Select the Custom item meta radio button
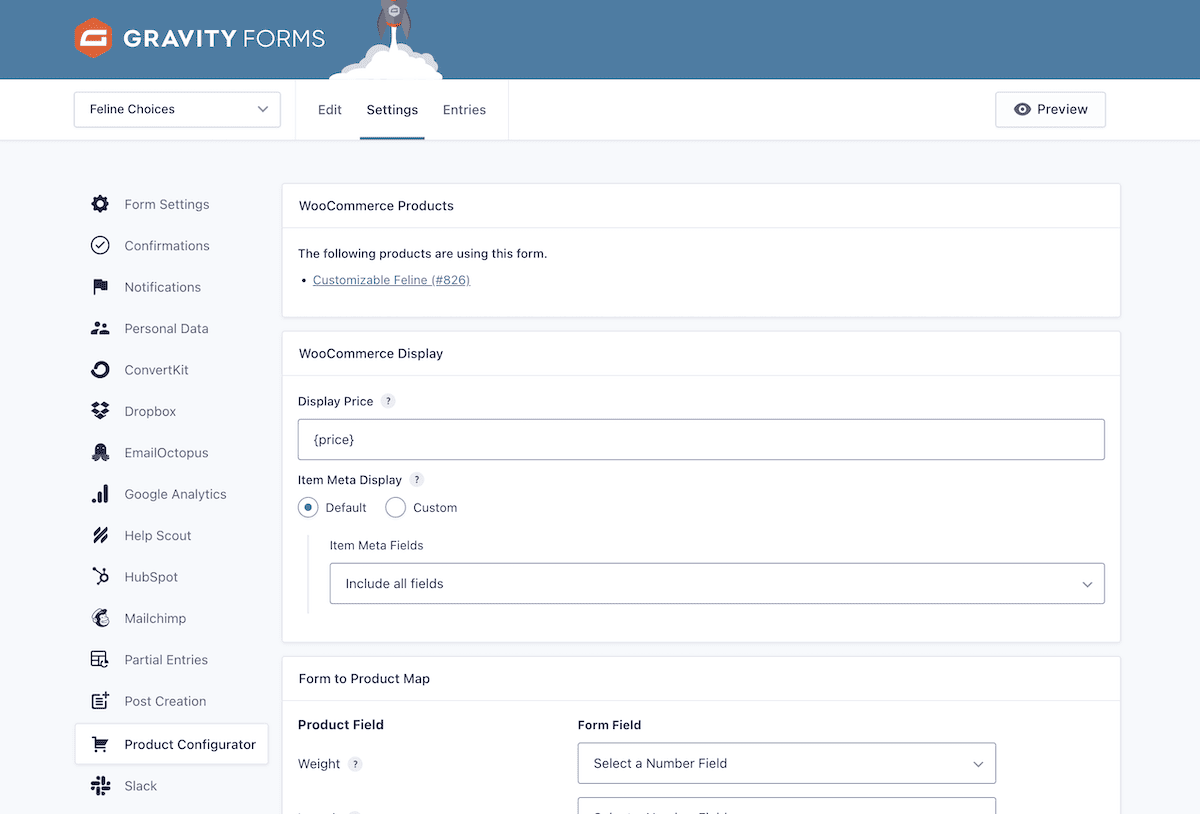This screenshot has width=1200, height=814. 395,507
